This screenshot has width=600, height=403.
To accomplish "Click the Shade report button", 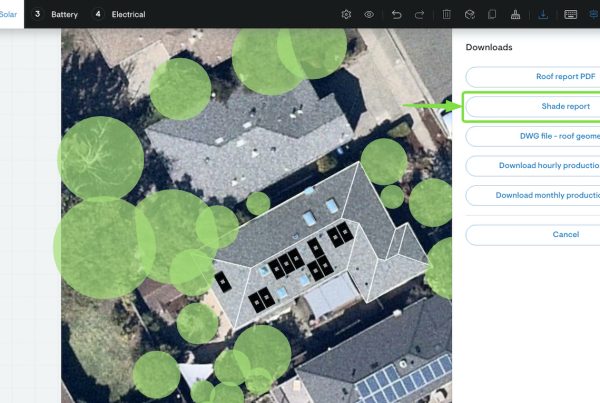I will [533, 106].
